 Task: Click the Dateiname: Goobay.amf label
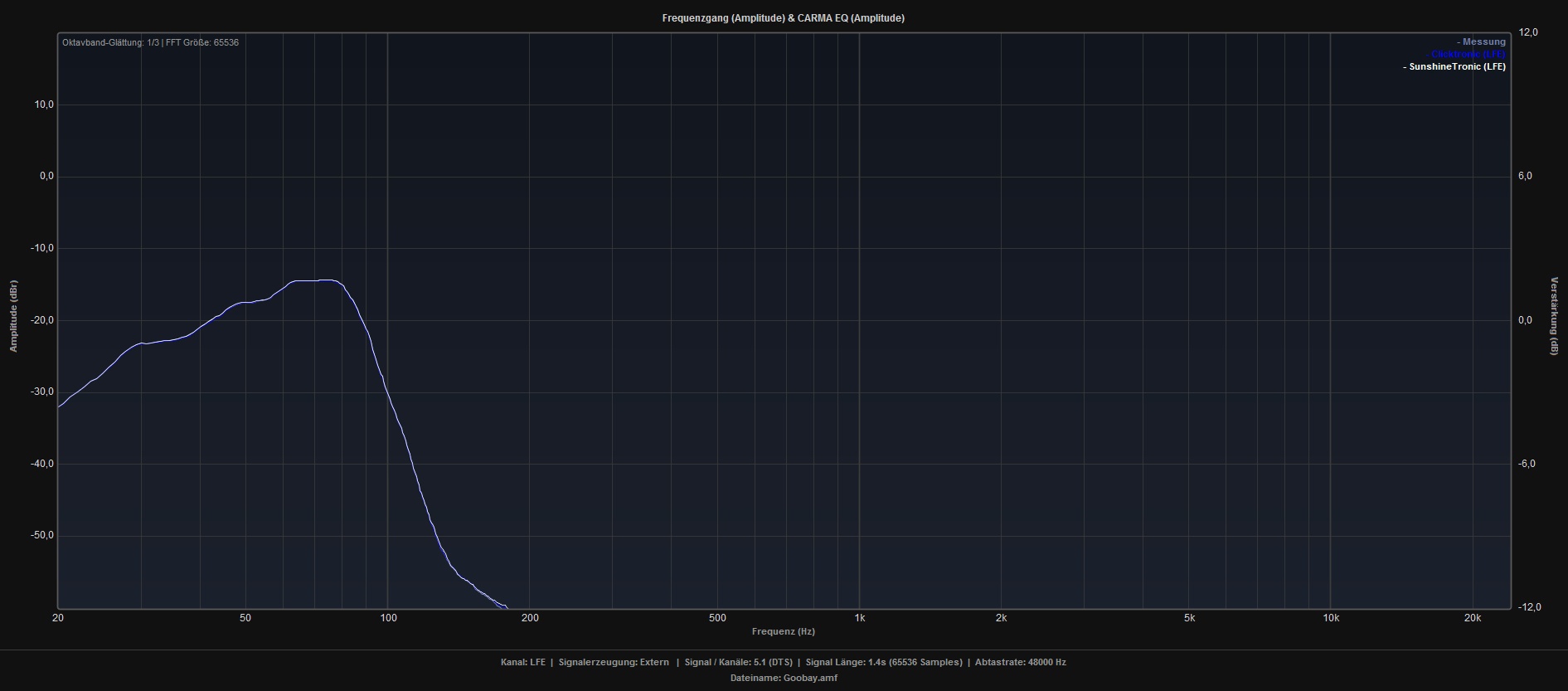pos(784,678)
